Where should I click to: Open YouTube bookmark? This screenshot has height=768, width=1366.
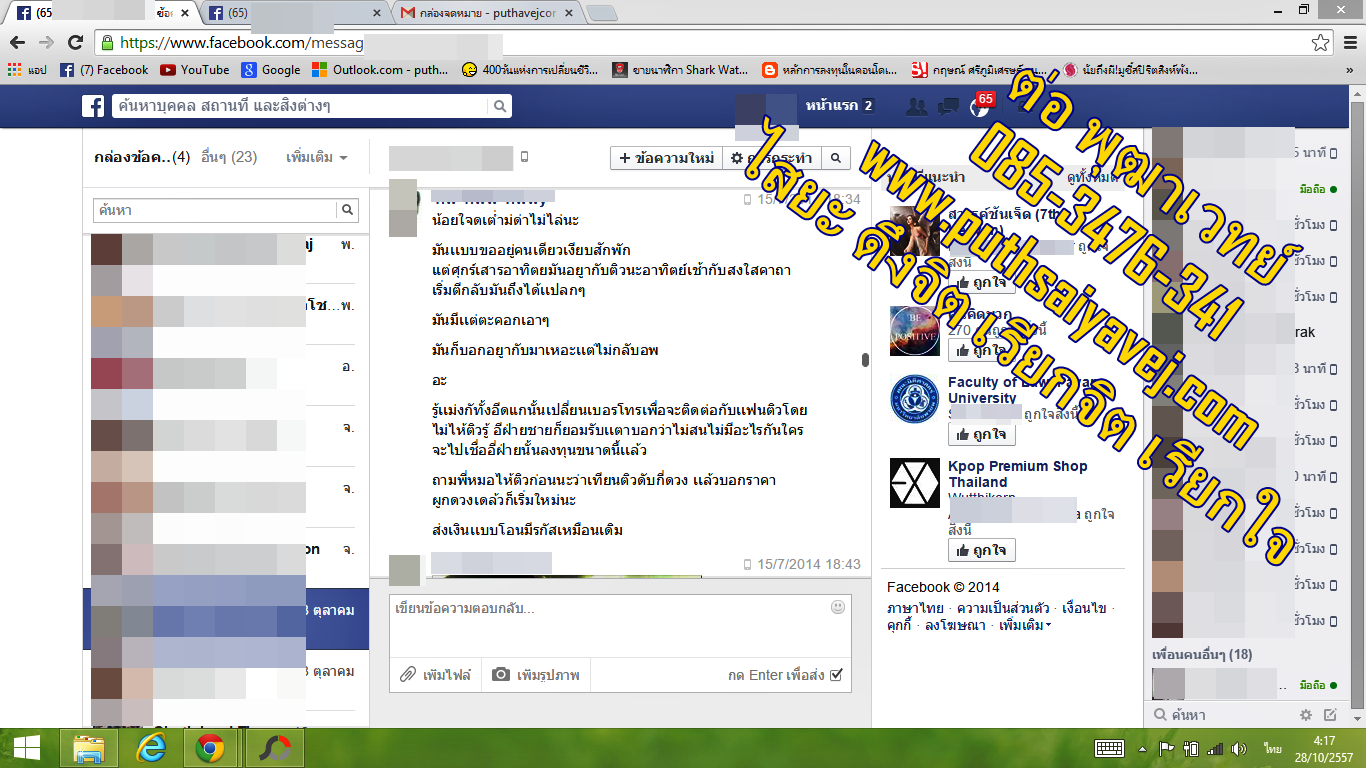195,70
